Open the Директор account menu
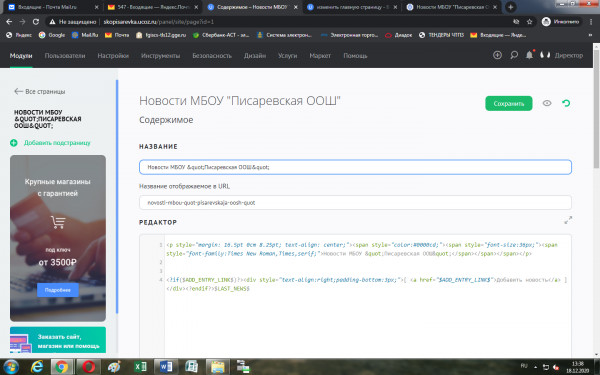This screenshot has height=375, width=600. coord(562,55)
